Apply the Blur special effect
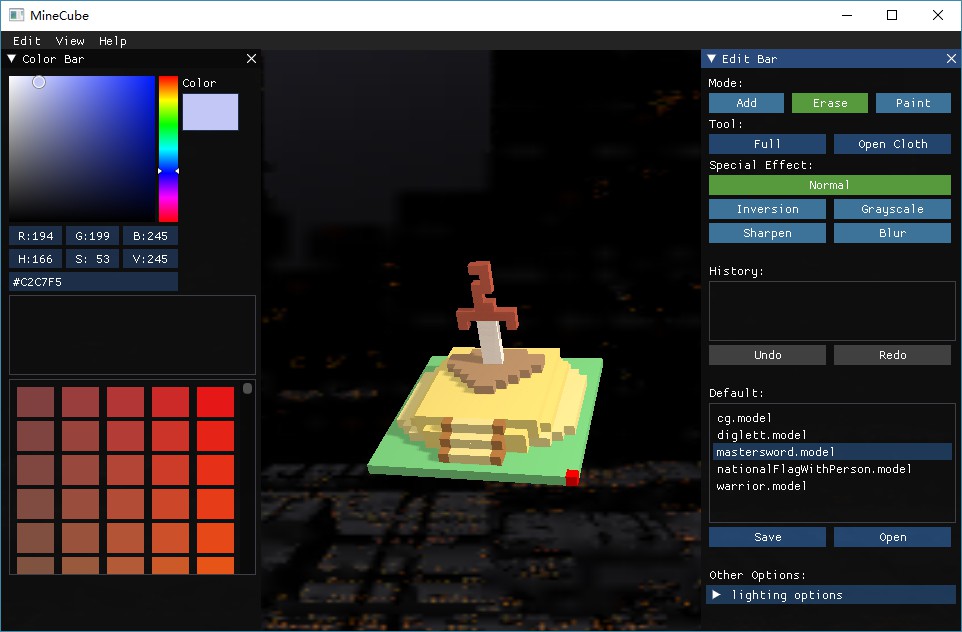The width and height of the screenshot is (962, 632). coord(892,233)
